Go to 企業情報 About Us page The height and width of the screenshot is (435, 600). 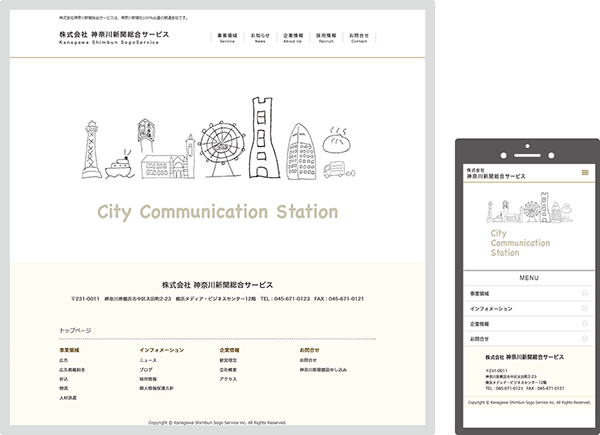click(293, 38)
